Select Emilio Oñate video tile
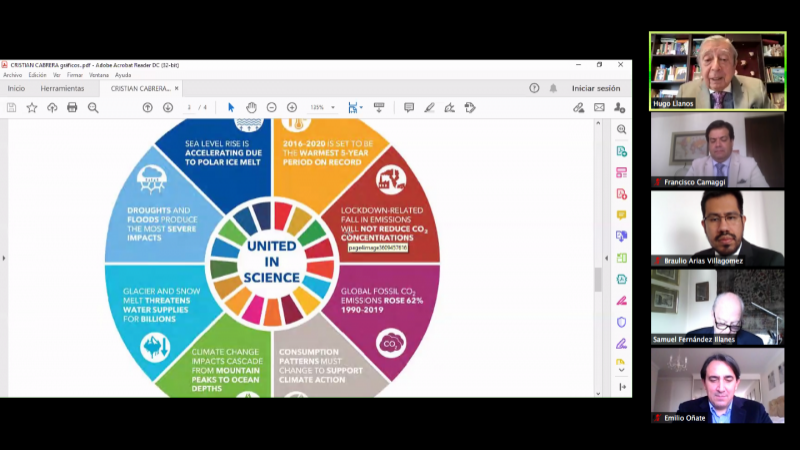This screenshot has width=800, height=450. 717,386
